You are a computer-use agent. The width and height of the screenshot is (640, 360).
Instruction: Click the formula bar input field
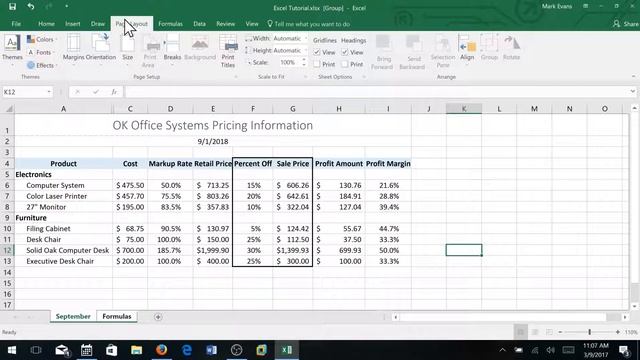(x=376, y=92)
